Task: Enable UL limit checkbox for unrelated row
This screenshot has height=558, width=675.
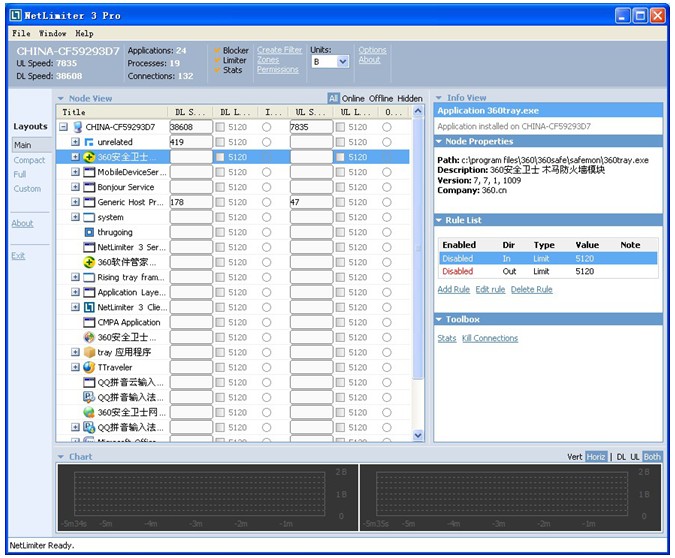Action: [340, 142]
